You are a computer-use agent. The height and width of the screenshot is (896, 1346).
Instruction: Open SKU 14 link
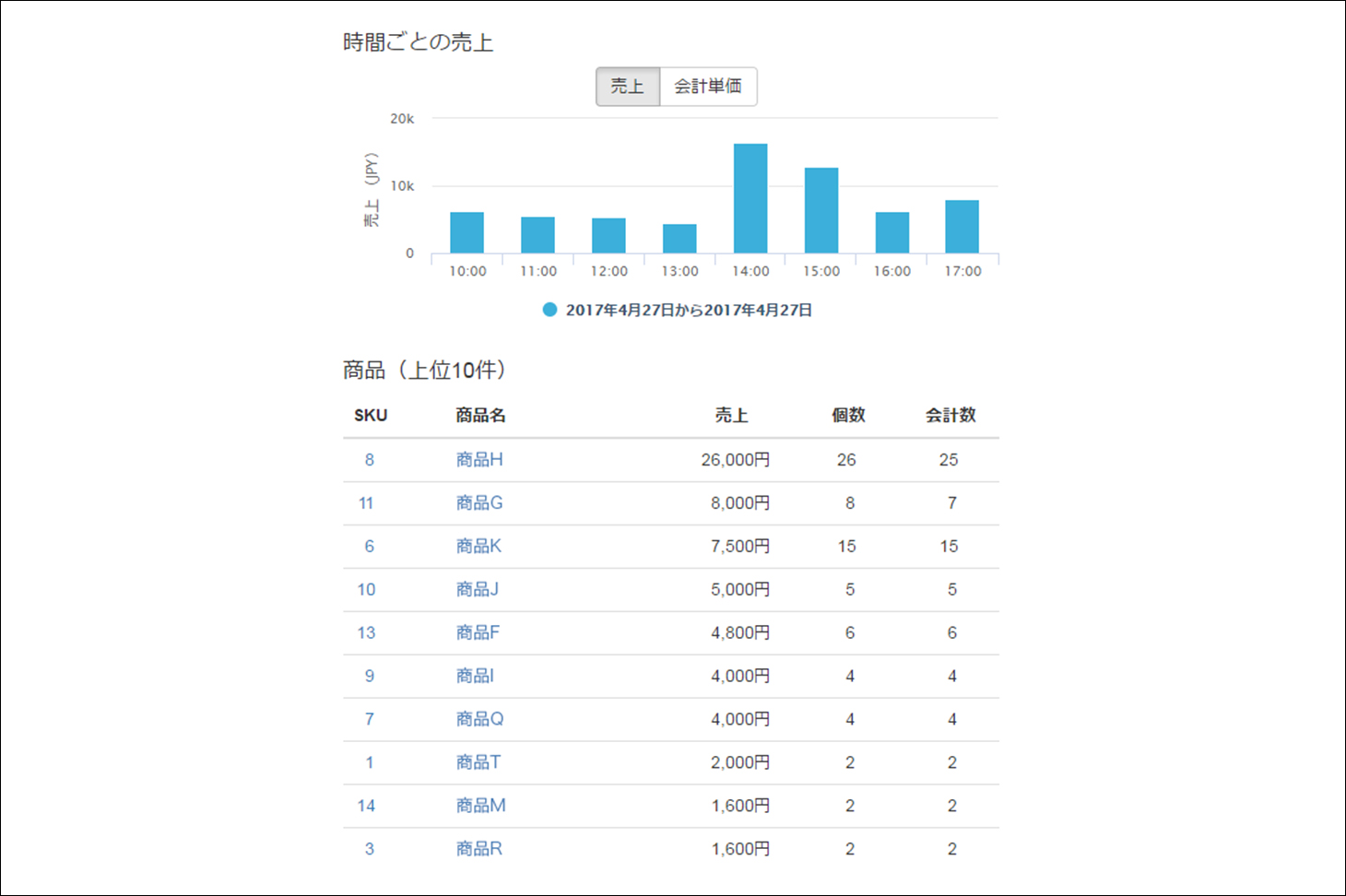point(366,807)
